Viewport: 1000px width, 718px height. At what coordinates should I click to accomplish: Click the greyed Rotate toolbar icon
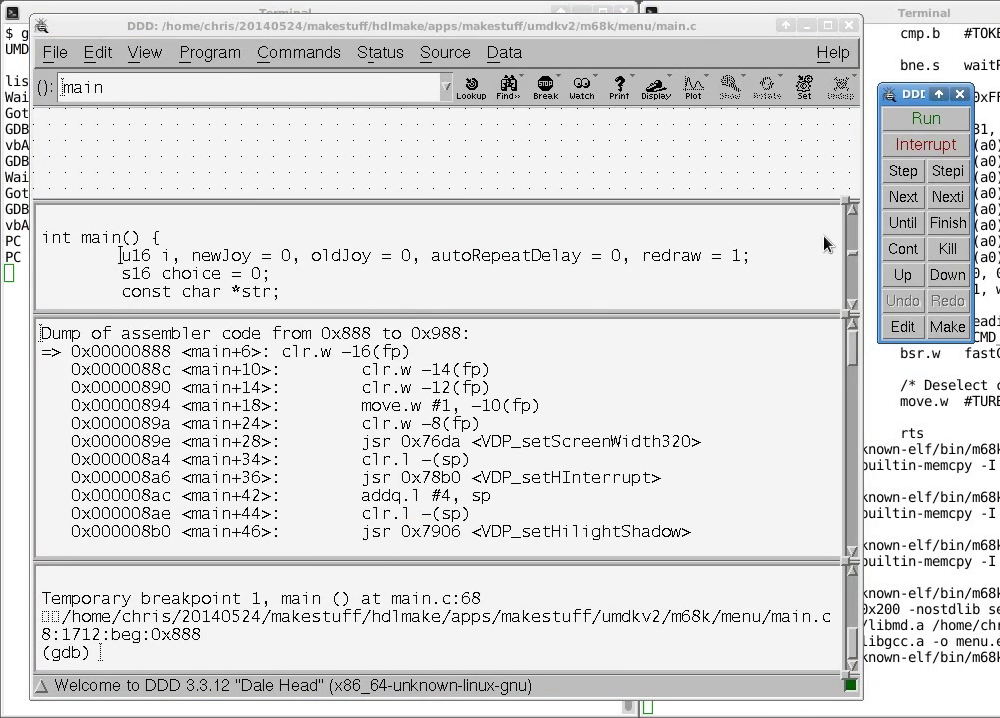click(767, 87)
